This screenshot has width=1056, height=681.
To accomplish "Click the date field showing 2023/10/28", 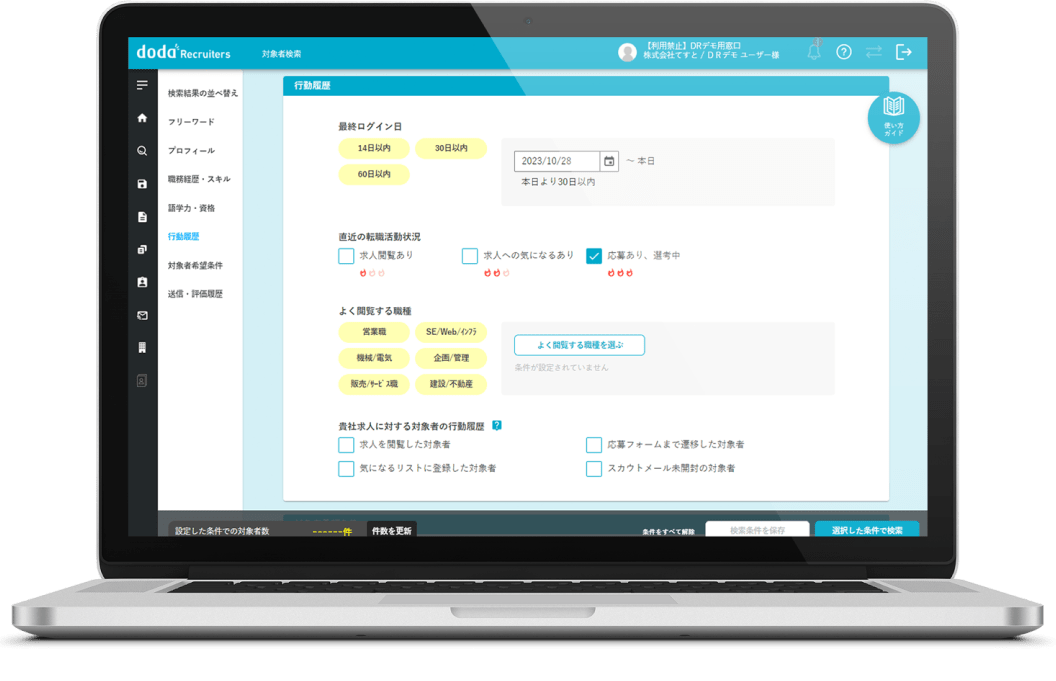I will pos(556,161).
